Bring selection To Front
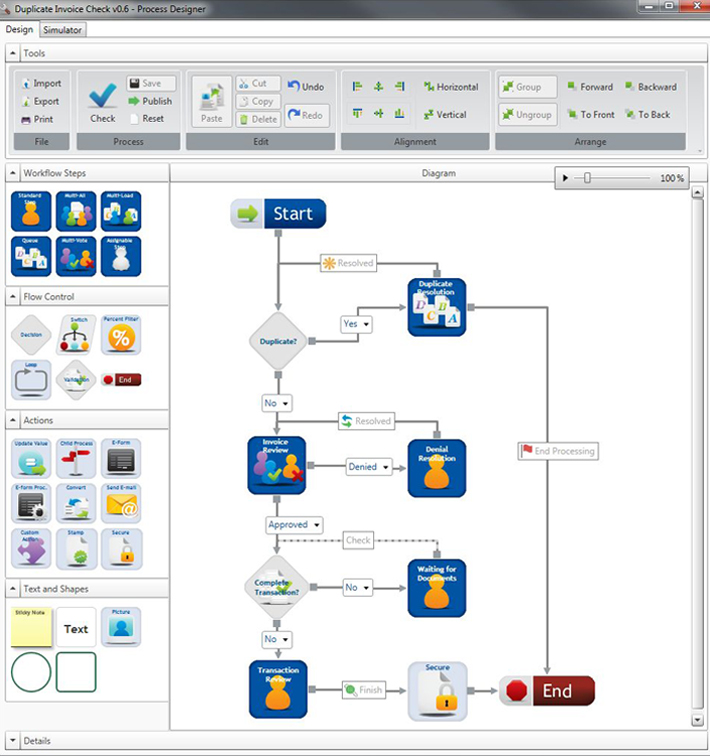 [x=591, y=115]
